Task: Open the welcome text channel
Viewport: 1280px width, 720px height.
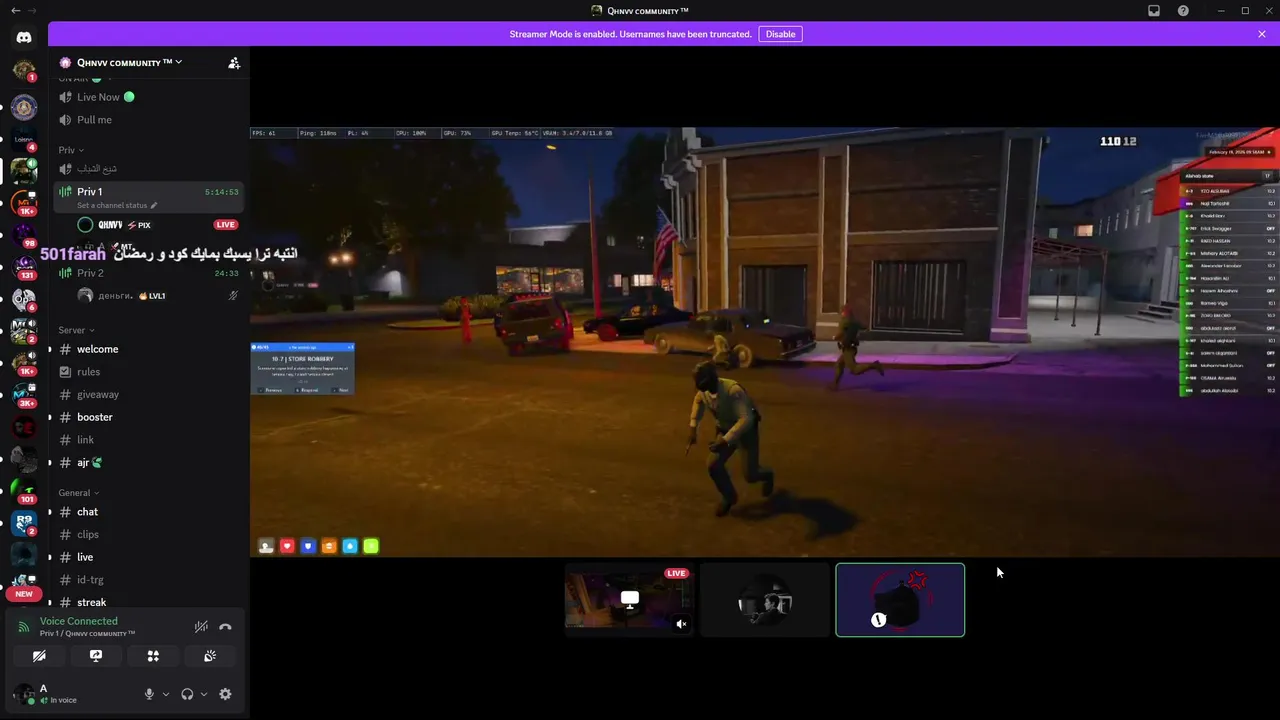Action: 148,349
